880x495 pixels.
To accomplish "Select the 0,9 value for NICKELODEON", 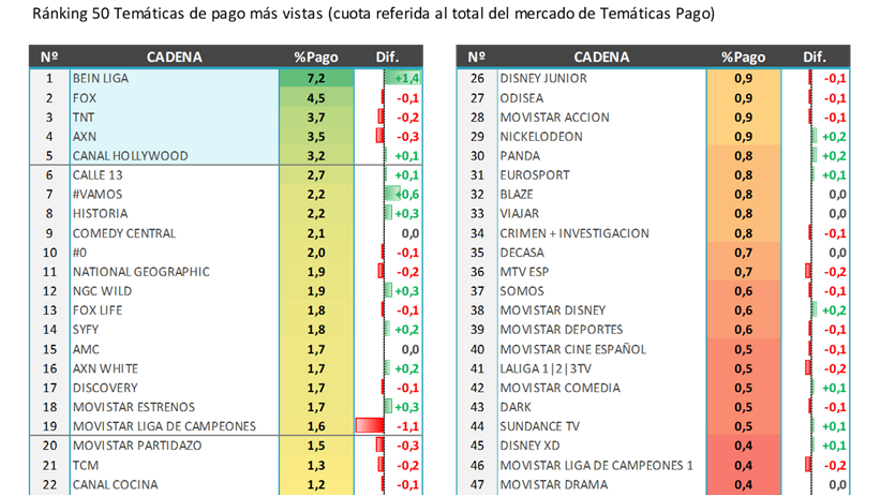I will pos(743,136).
